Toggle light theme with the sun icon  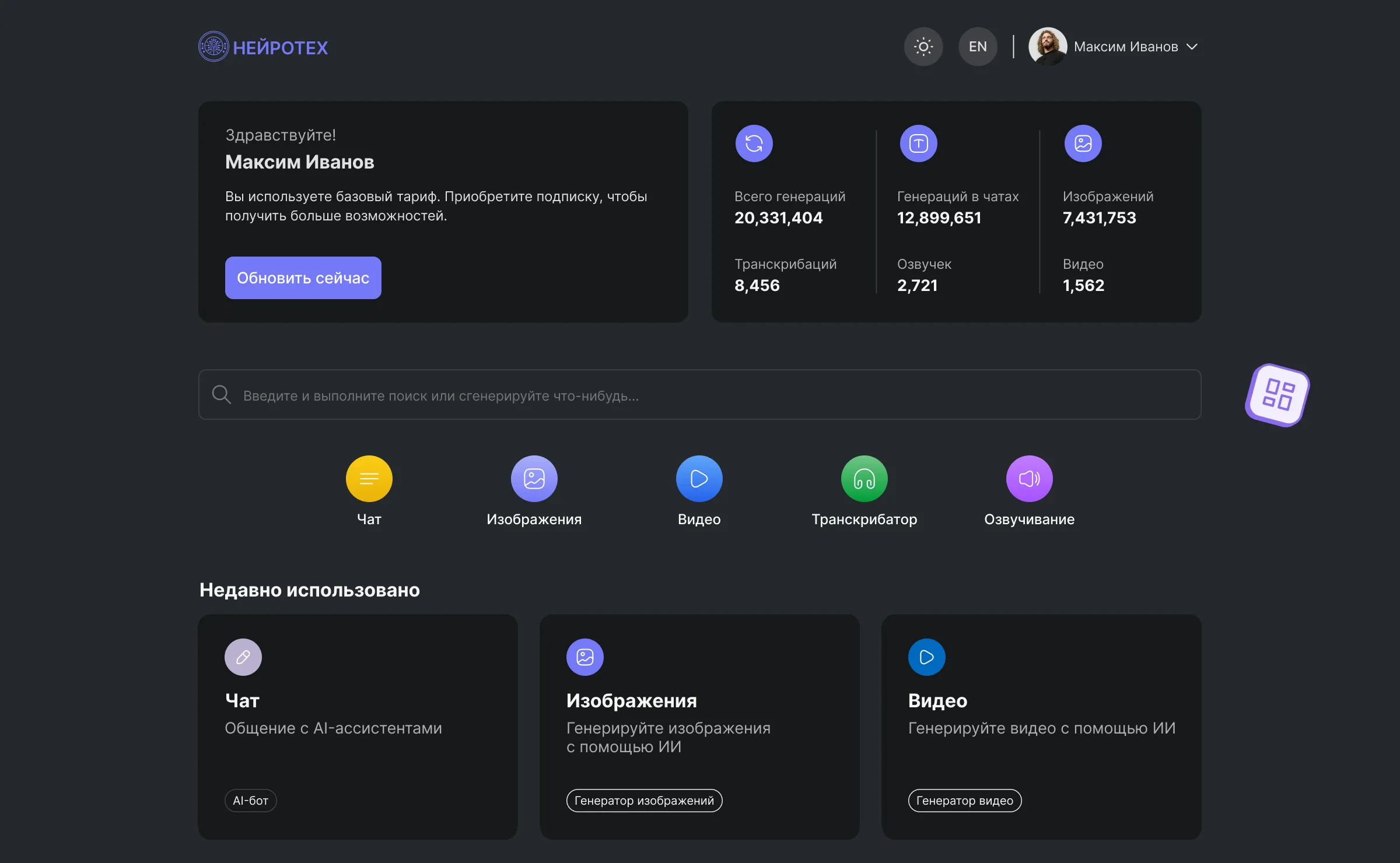(923, 46)
